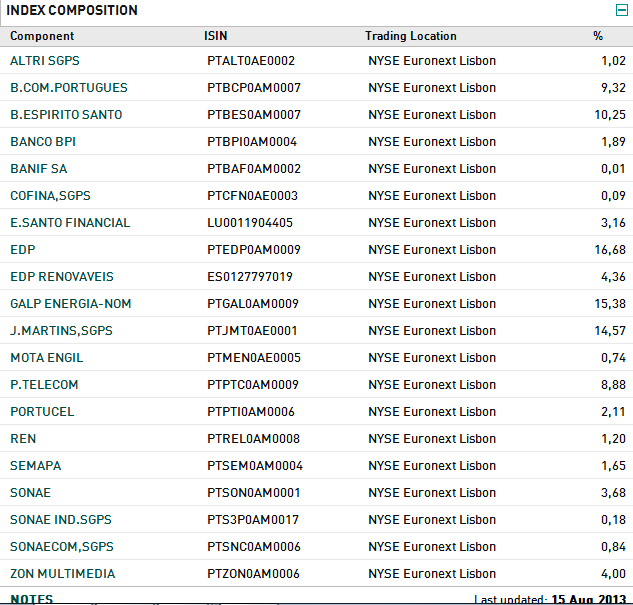Select ISIN PTBES0AM0007
633x605 pixels.
[x=254, y=115]
